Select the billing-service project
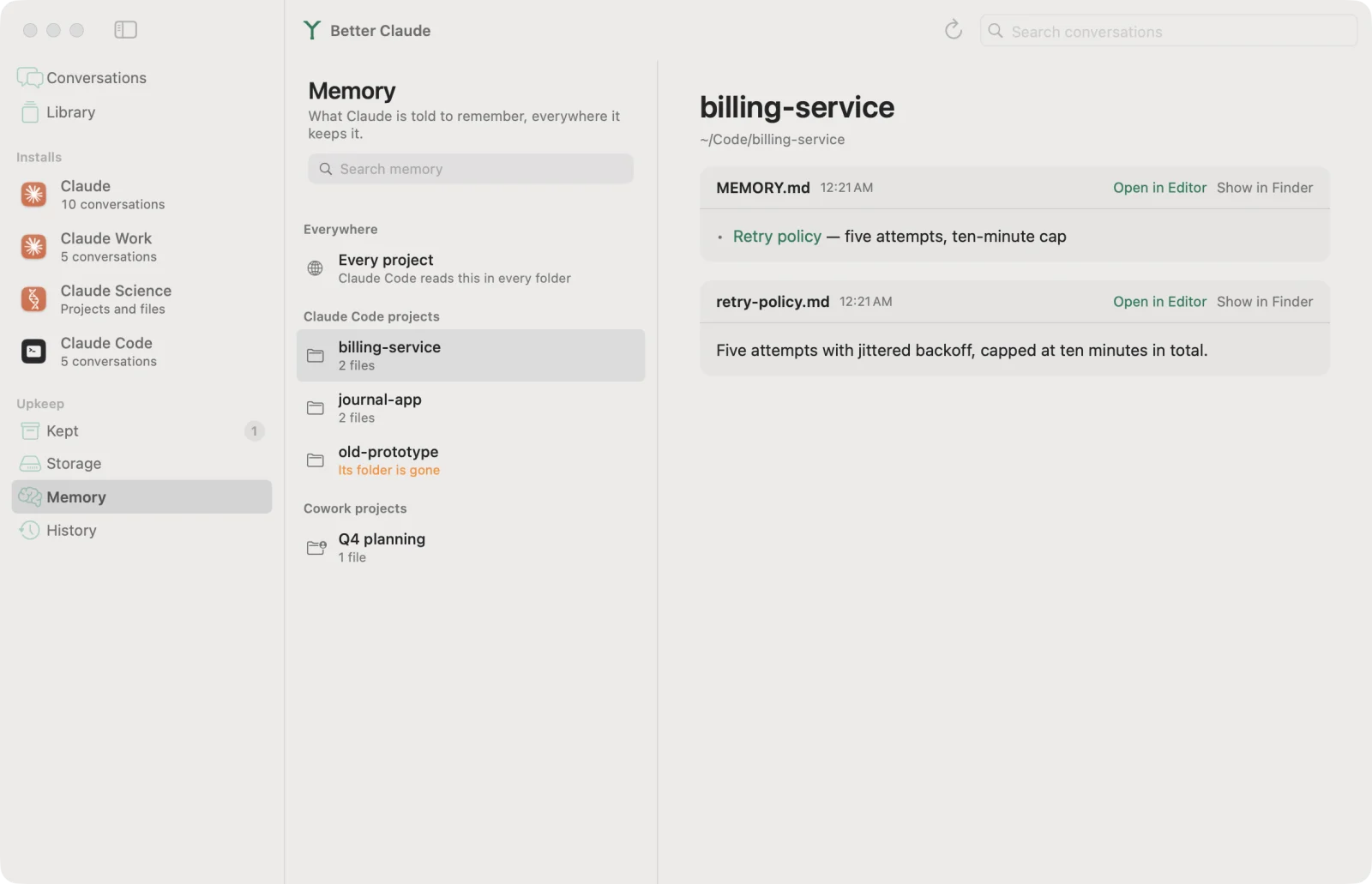 pos(471,356)
